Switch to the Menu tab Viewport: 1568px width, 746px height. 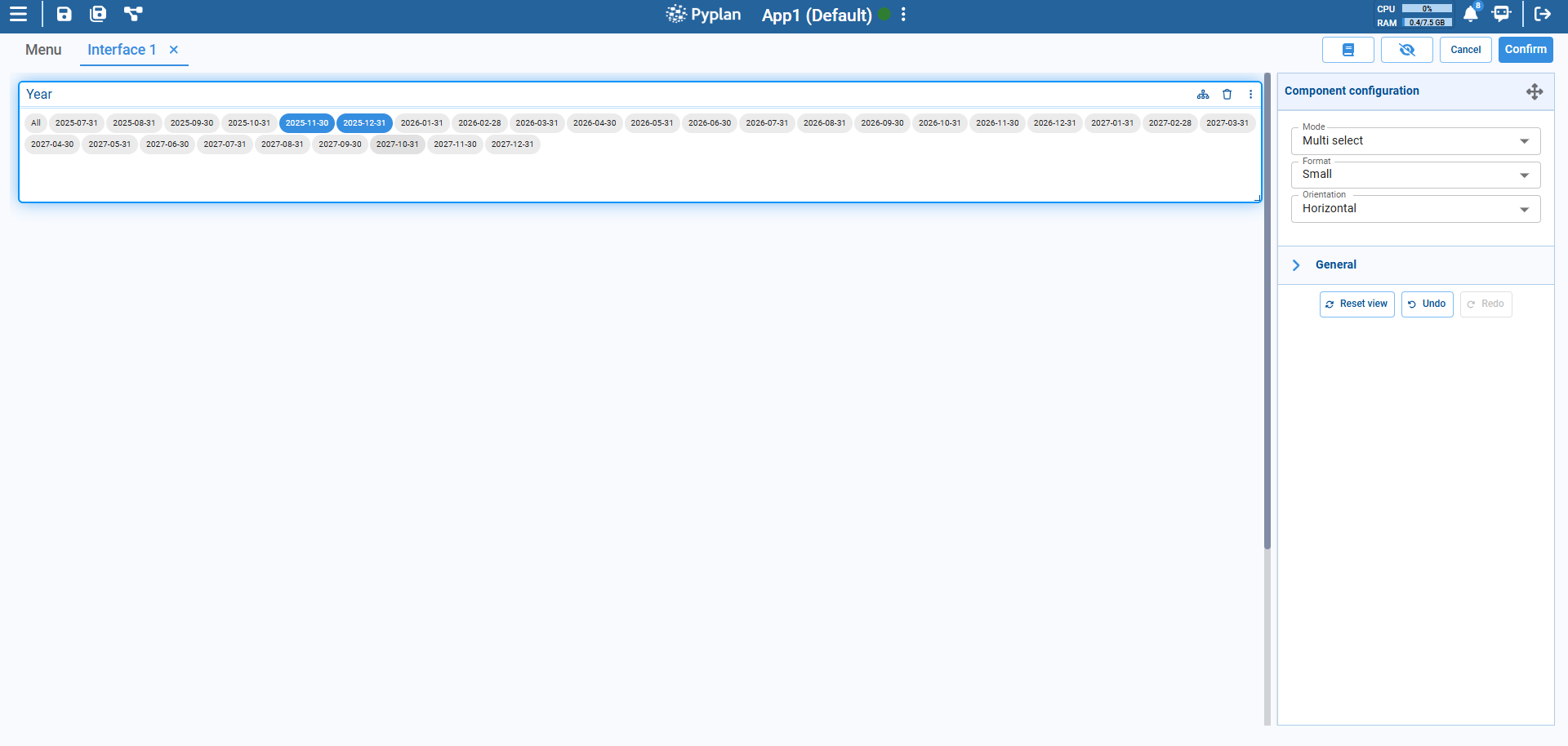pyautogui.click(x=43, y=50)
